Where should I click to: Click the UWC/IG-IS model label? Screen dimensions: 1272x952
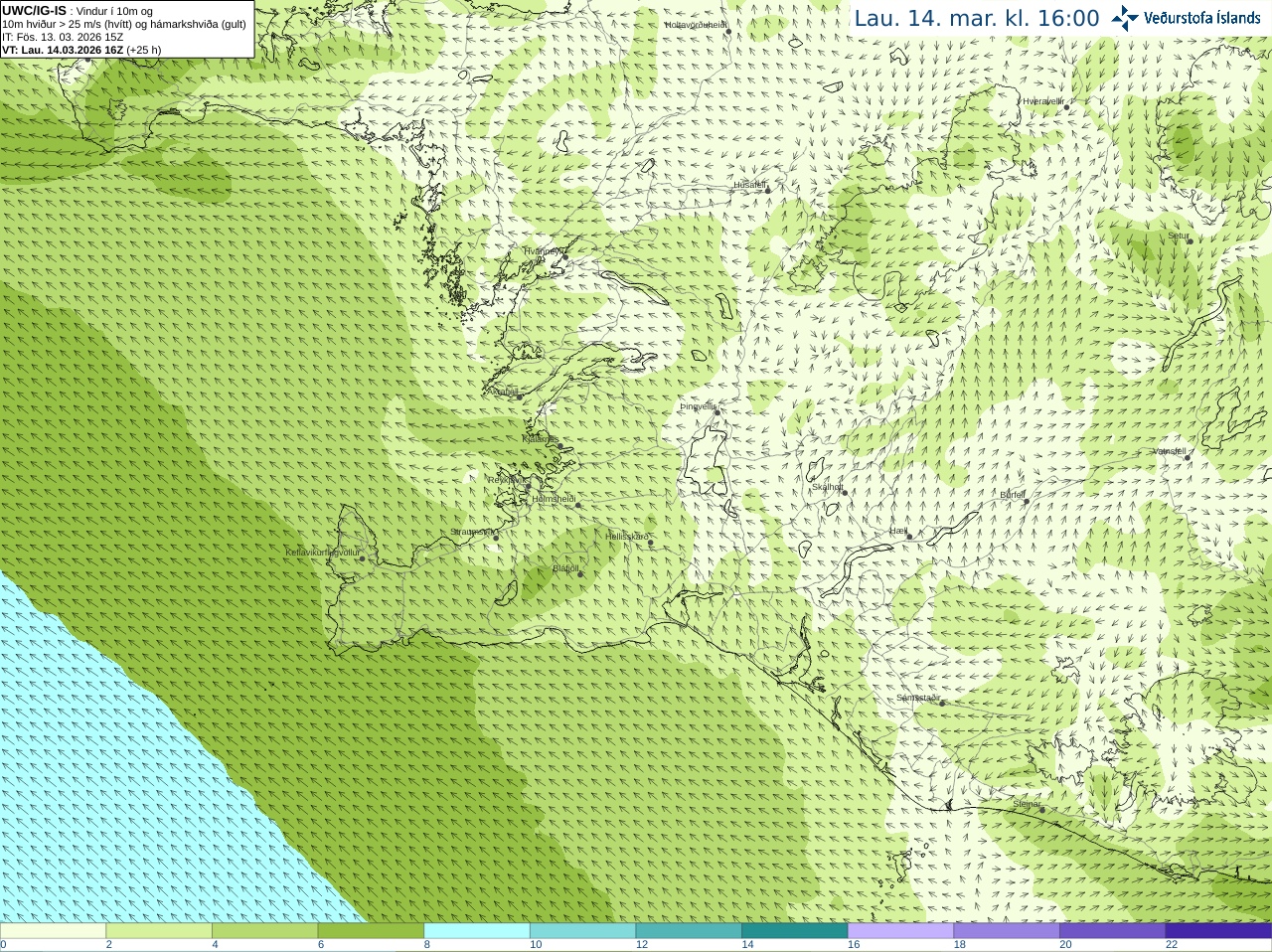tap(34, 11)
